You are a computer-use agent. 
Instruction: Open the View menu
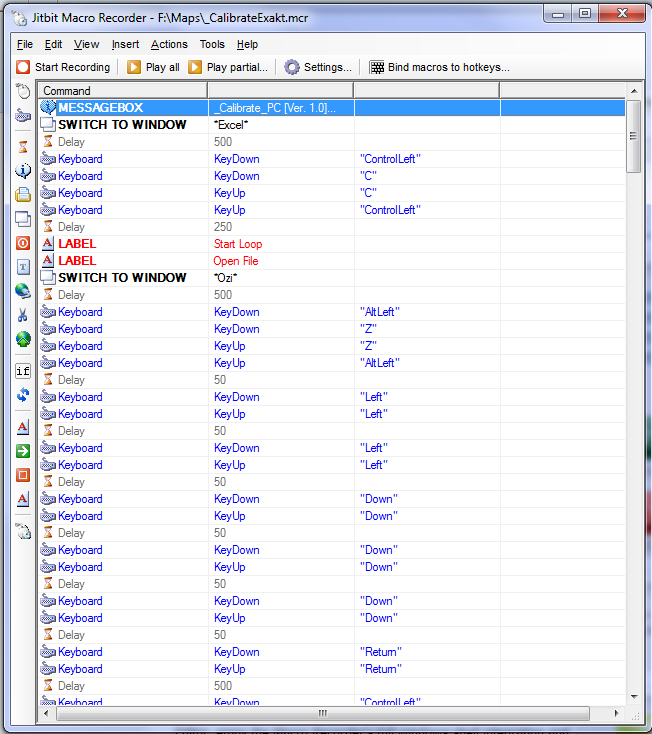click(x=87, y=44)
